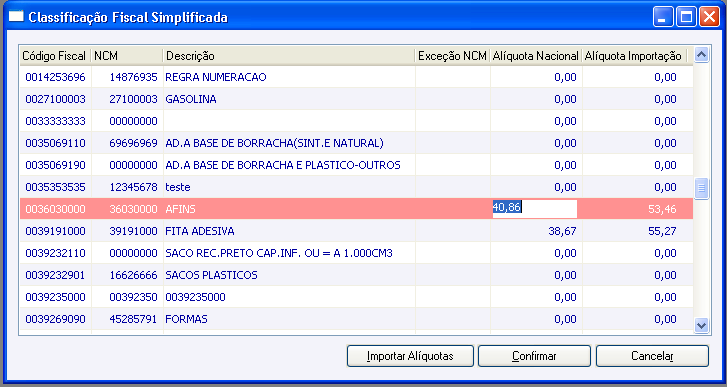The image size is (727, 387).
Task: Click the 53,46 Alíquota Importação value
Action: coord(663,209)
